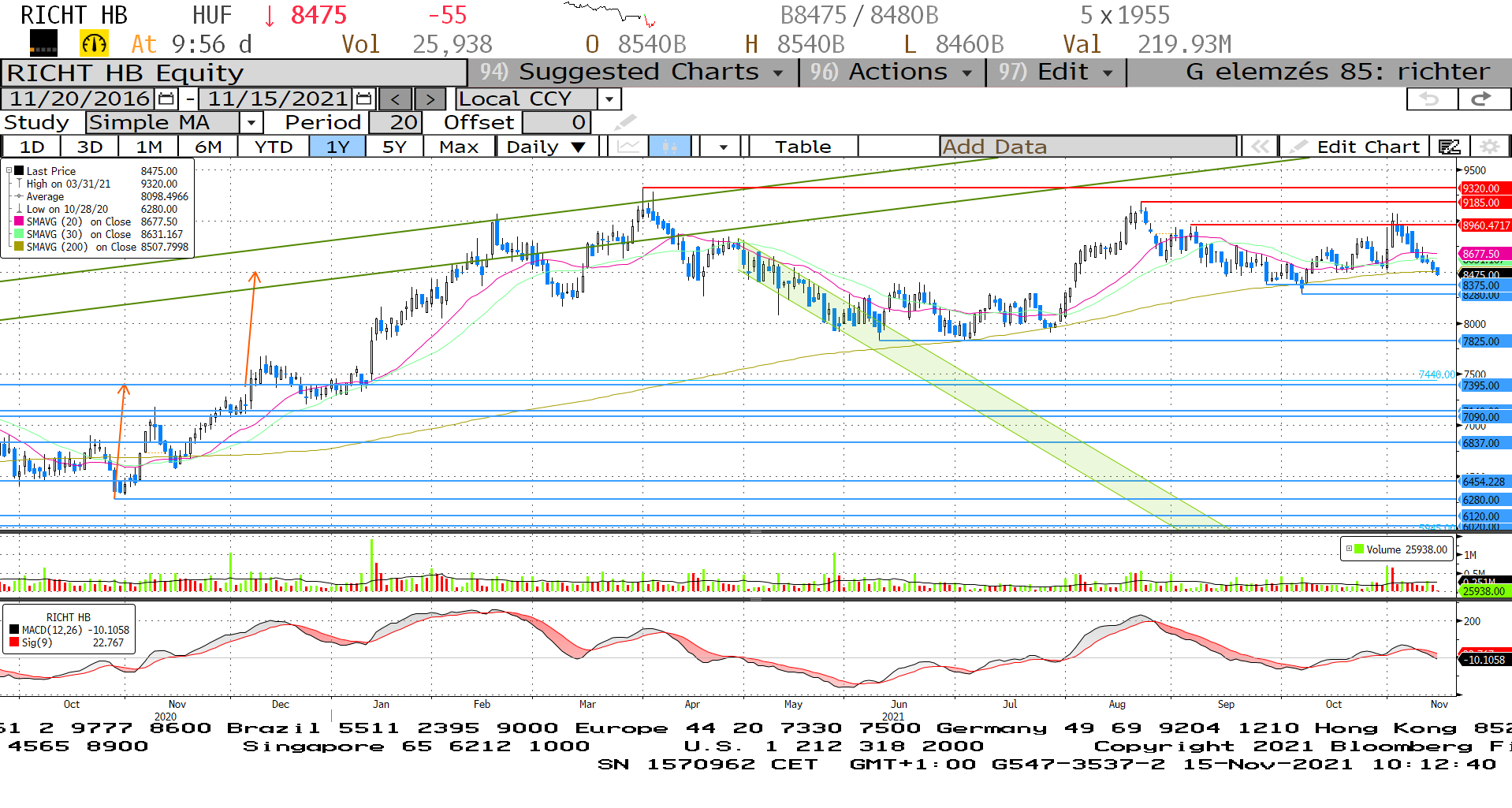Switch to line chart type icon

click(x=628, y=147)
